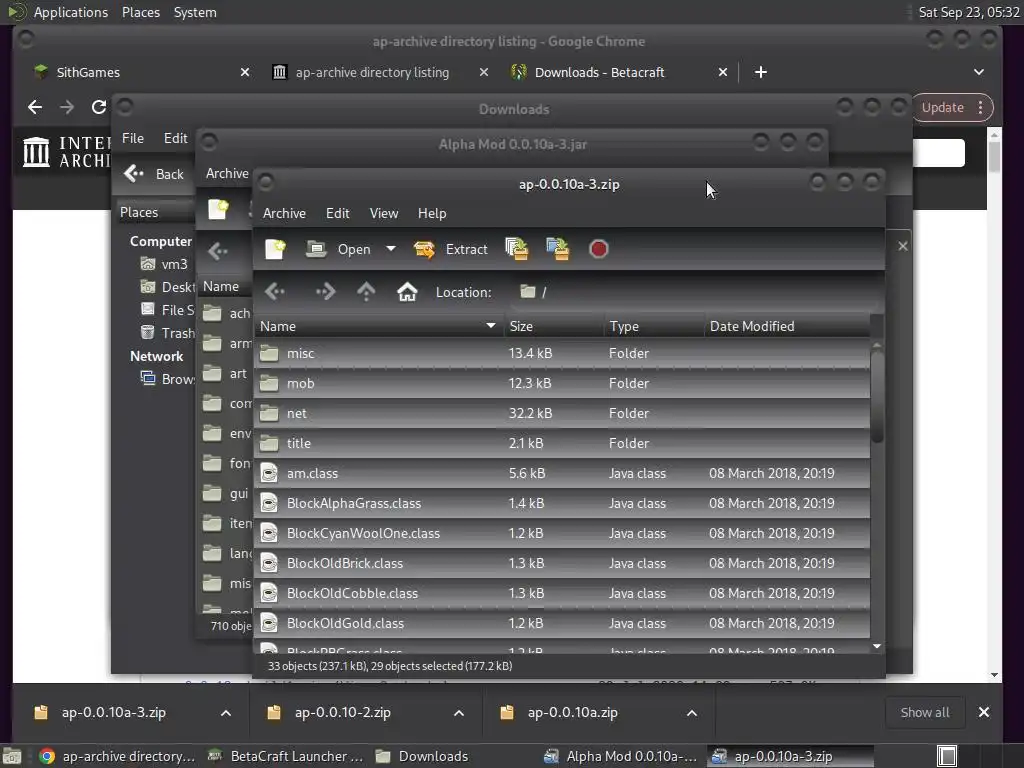Switch to BetaCraft Launcher in taskbar
The width and height of the screenshot is (1024, 768).
(x=285, y=756)
